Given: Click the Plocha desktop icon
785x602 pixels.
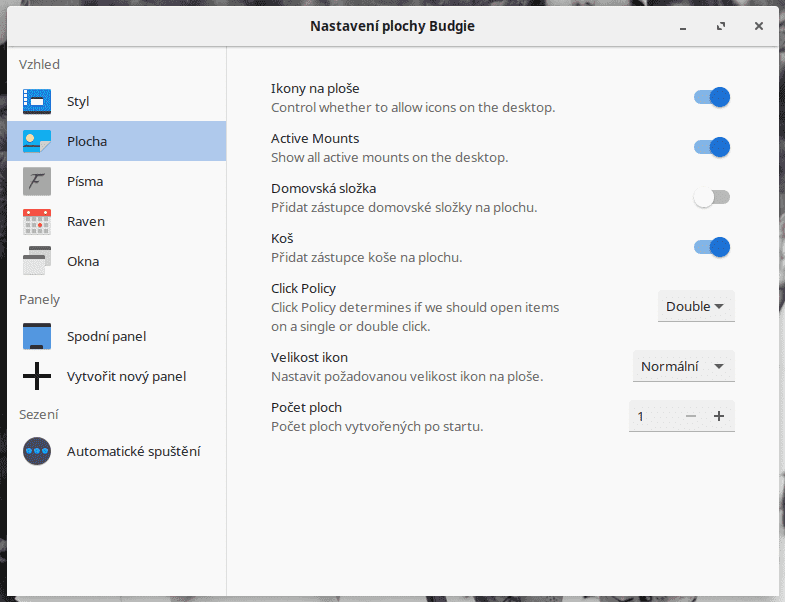Looking at the screenshot, I should pyautogui.click(x=37, y=141).
